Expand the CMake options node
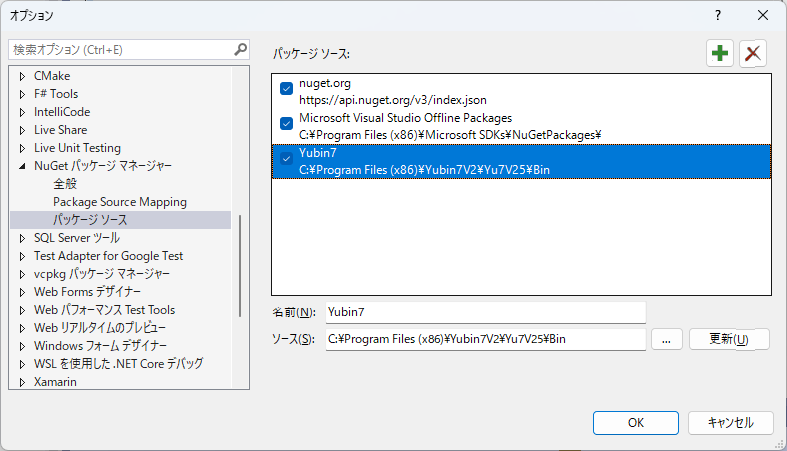 click(x=22, y=76)
